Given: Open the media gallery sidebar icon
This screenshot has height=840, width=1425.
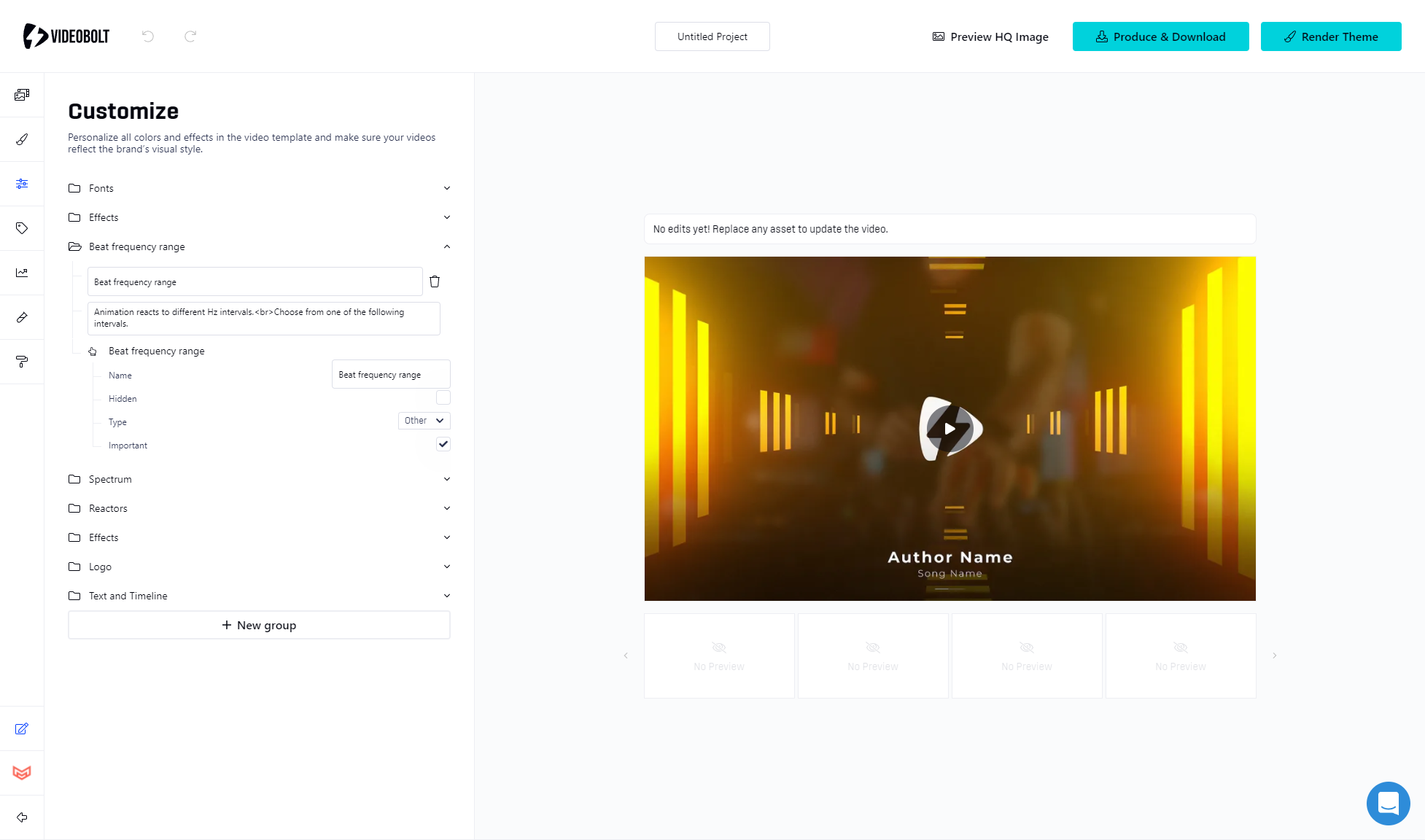Looking at the screenshot, I should pos(22,95).
